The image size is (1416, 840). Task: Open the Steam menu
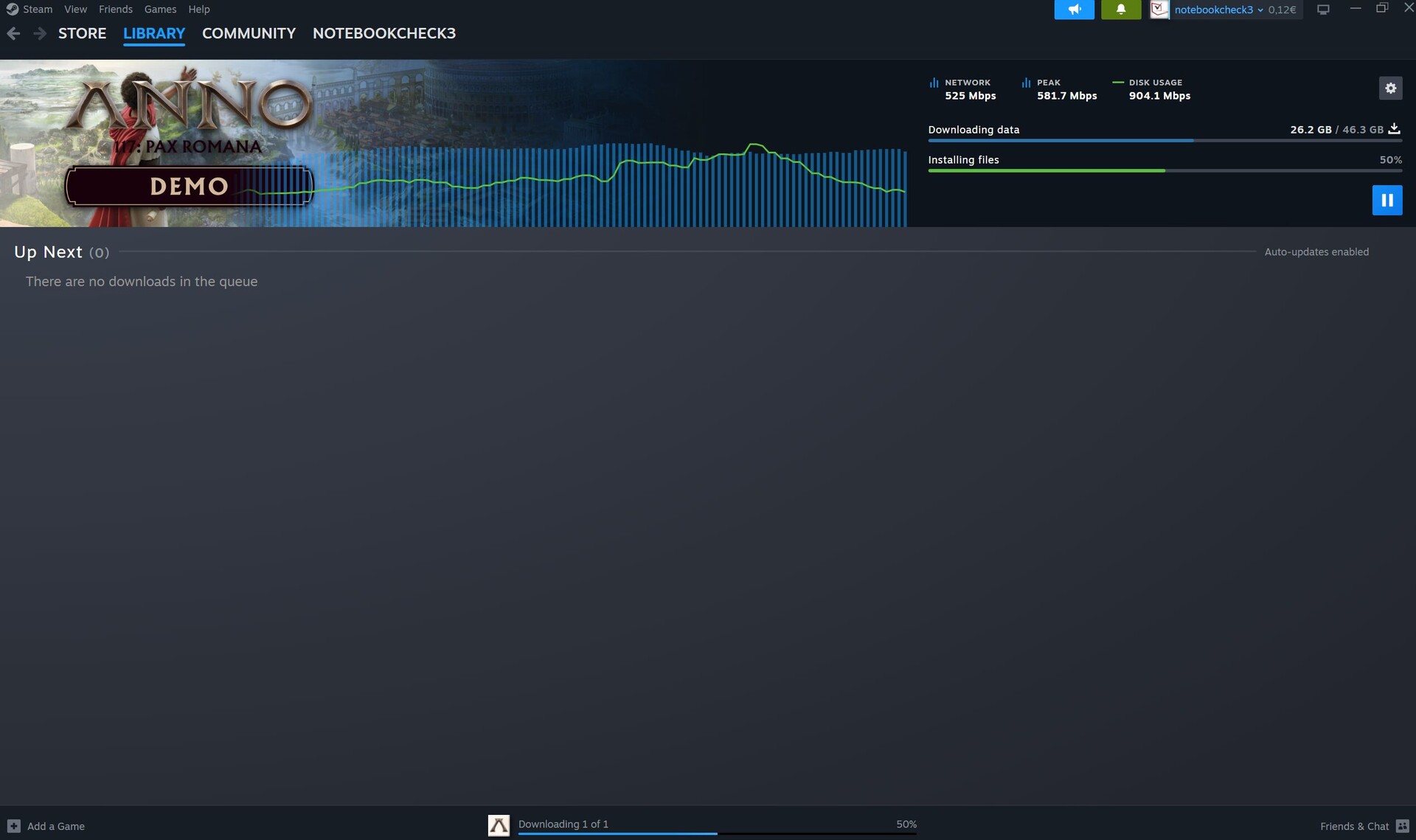pyautogui.click(x=37, y=10)
